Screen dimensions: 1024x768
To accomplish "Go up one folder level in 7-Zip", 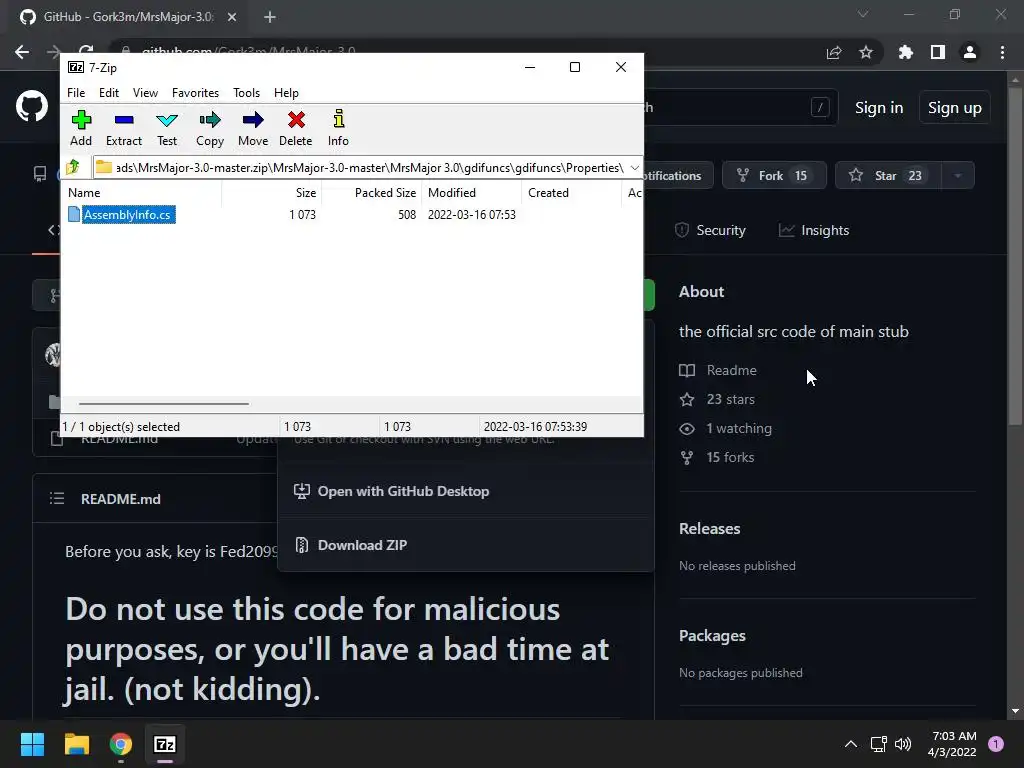I will click(73, 167).
